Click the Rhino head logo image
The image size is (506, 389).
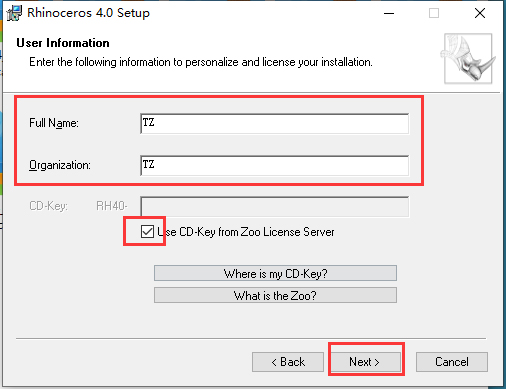coord(468,58)
